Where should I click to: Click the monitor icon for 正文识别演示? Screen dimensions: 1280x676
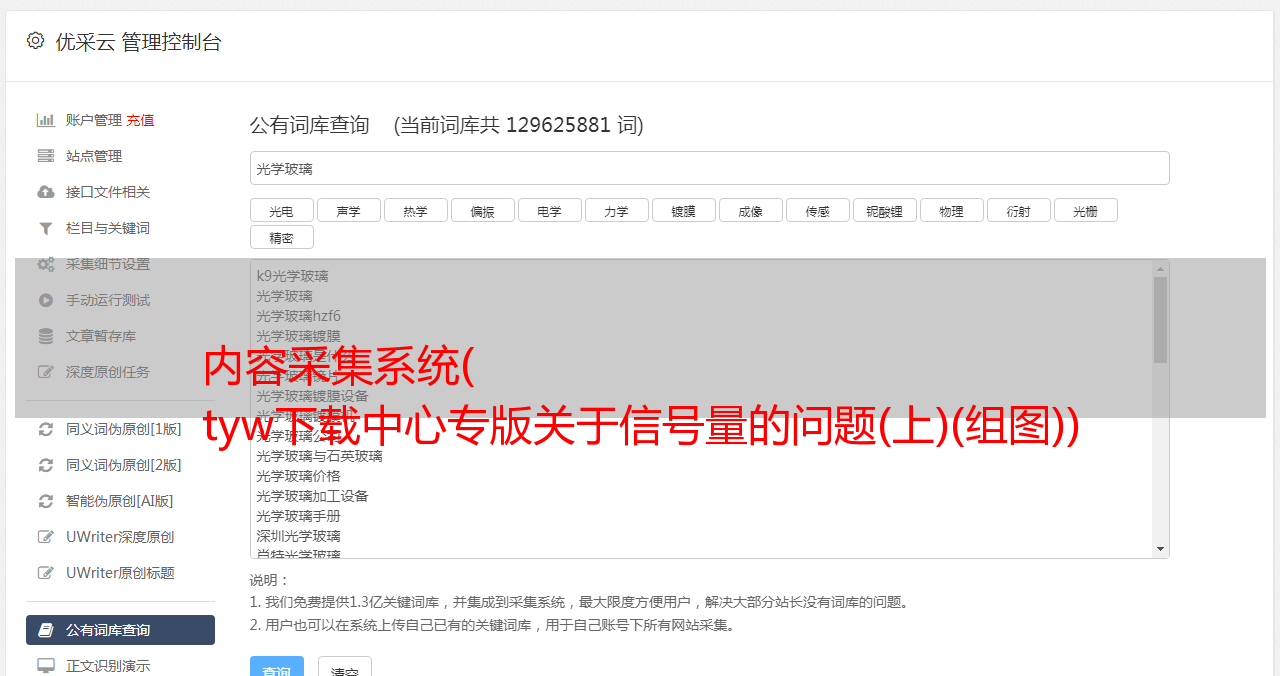[46, 665]
